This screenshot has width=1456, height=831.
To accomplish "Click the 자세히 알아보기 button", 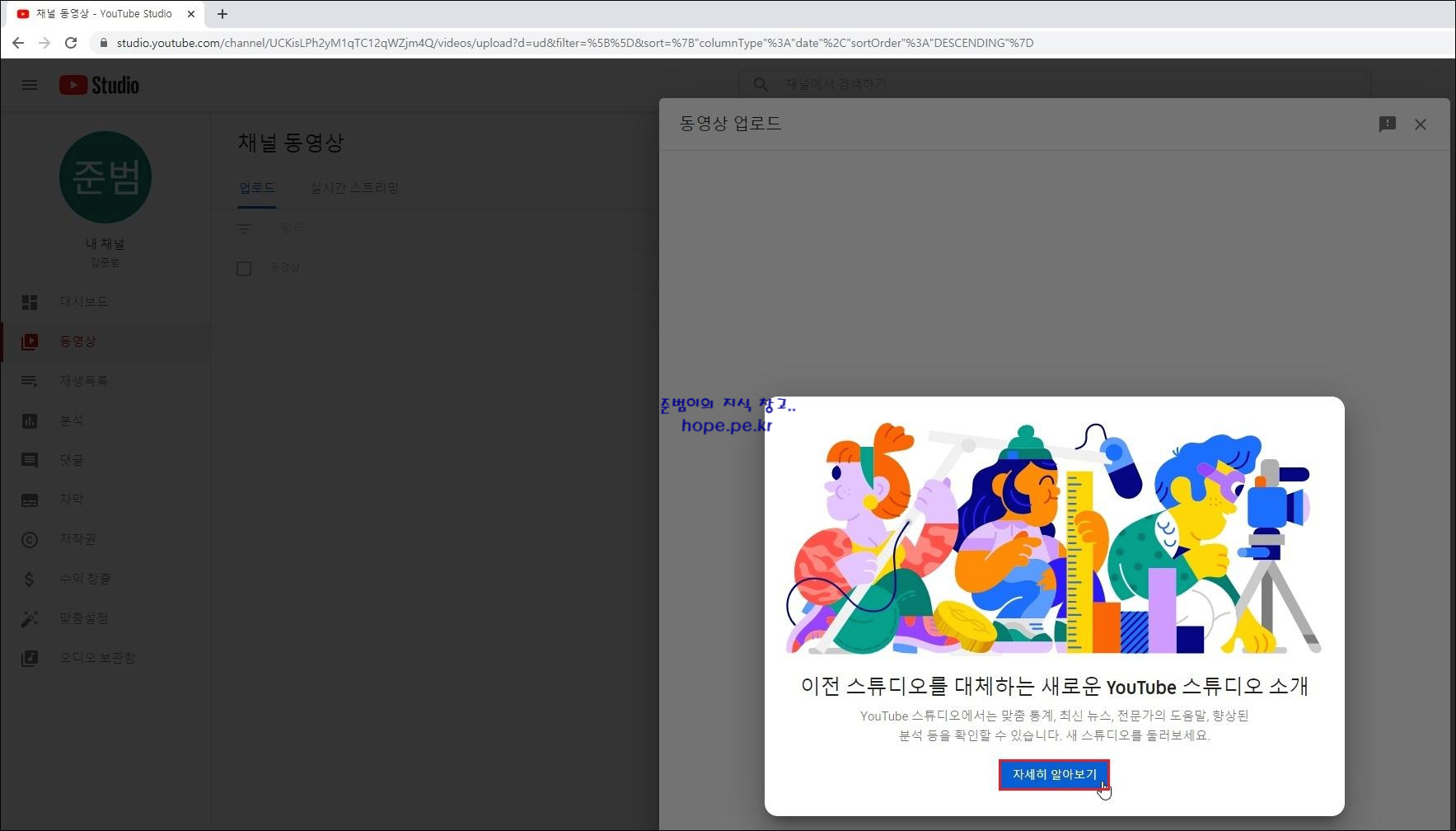I will tap(1054, 774).
